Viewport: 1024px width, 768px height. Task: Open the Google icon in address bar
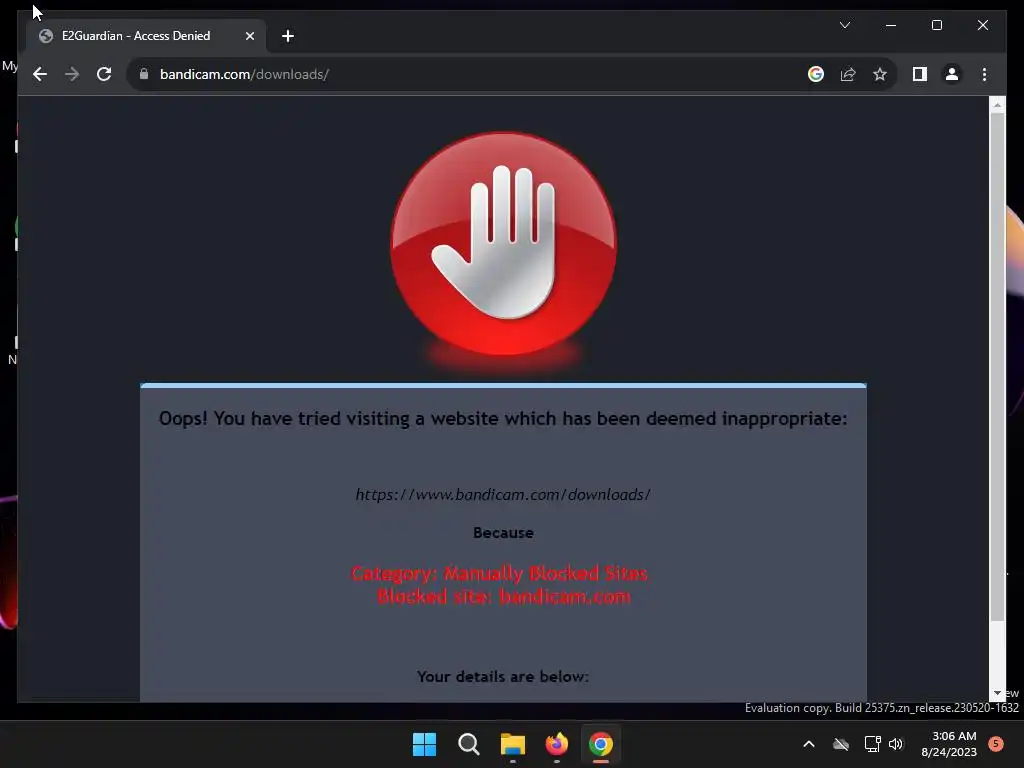coord(816,74)
